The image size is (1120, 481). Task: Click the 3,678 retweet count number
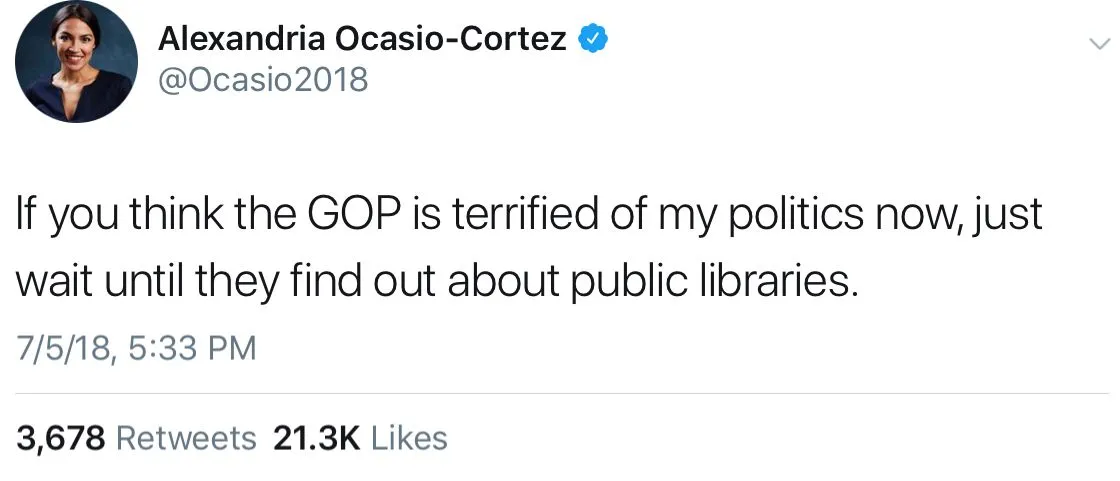(x=60, y=438)
